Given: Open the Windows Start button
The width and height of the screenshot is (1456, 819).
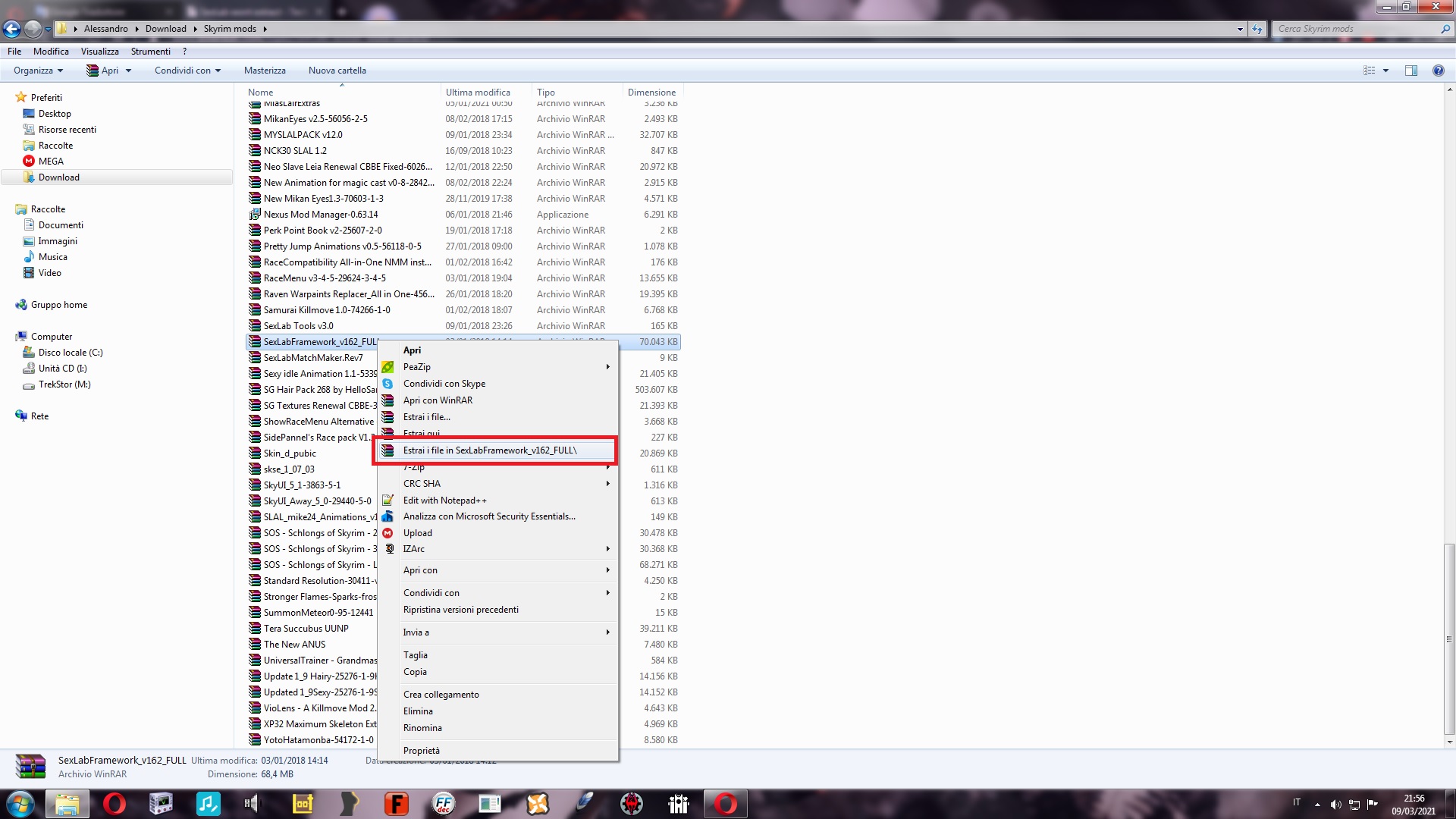Looking at the screenshot, I should [x=20, y=804].
